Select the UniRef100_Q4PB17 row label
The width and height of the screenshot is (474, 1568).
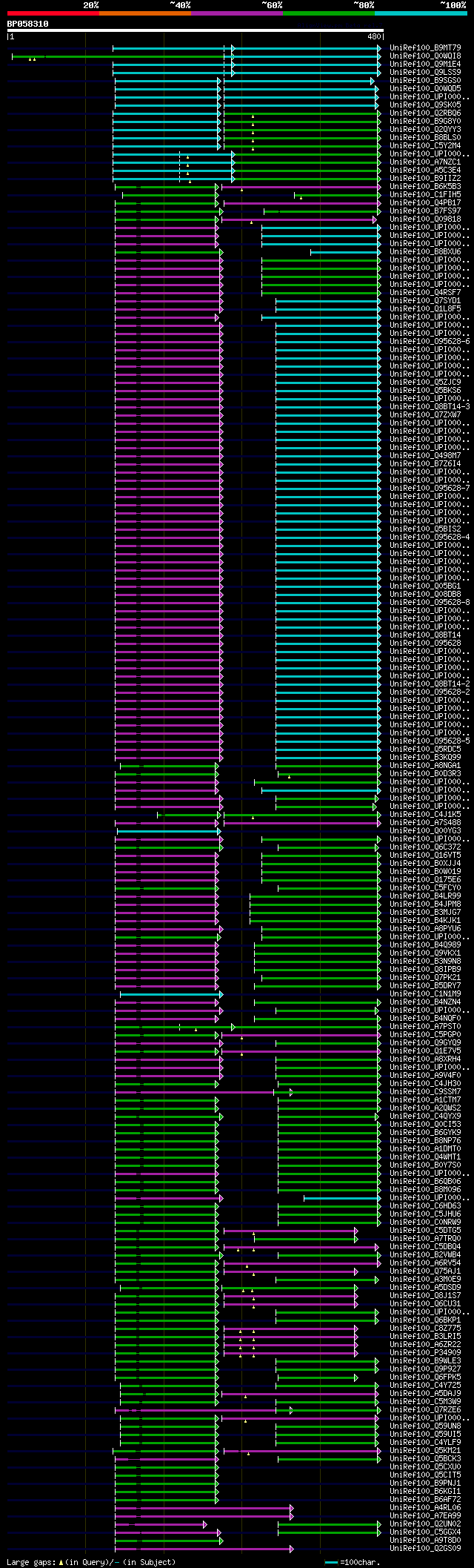point(425,202)
